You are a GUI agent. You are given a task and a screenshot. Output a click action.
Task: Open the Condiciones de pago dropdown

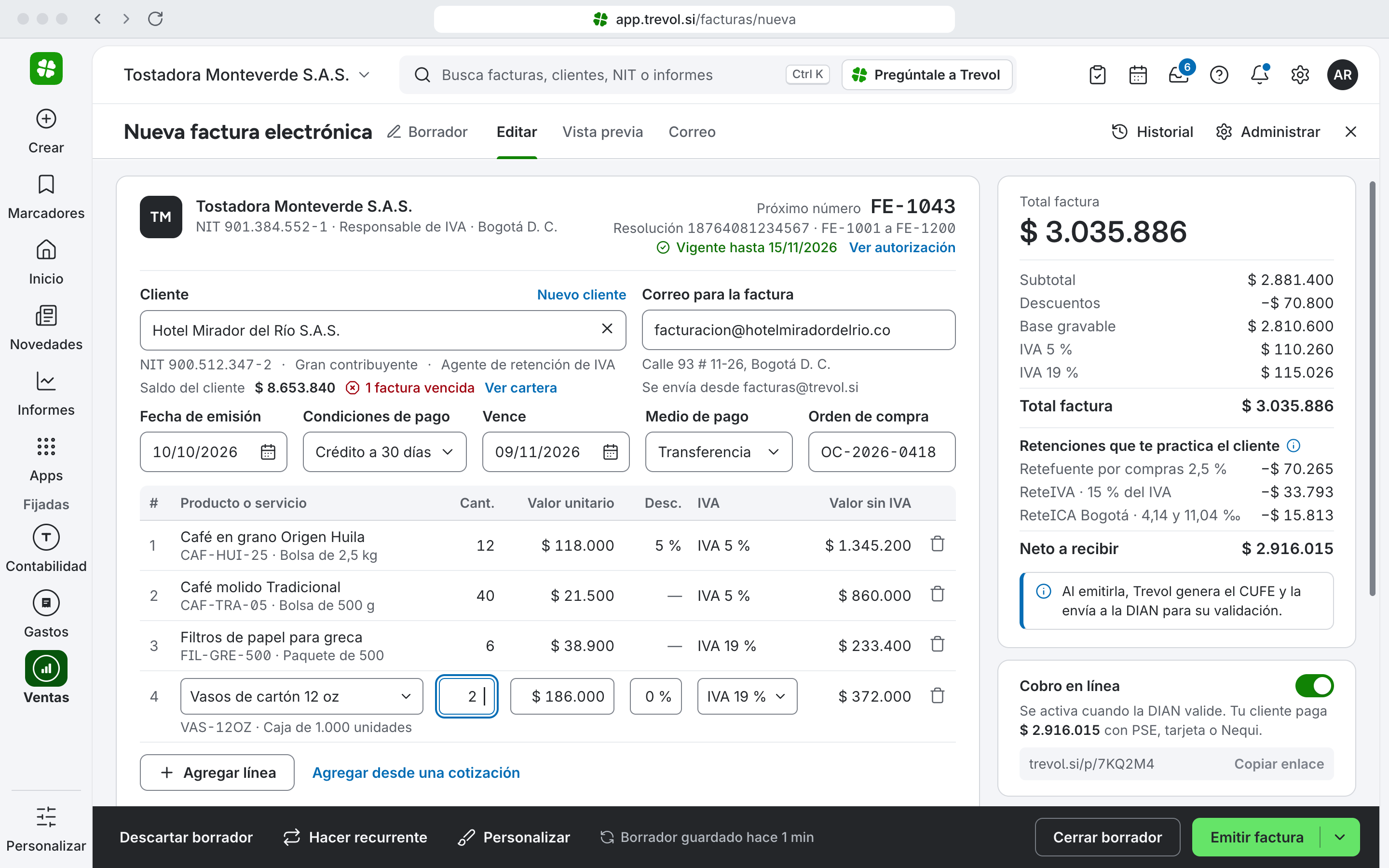pyautogui.click(x=384, y=452)
